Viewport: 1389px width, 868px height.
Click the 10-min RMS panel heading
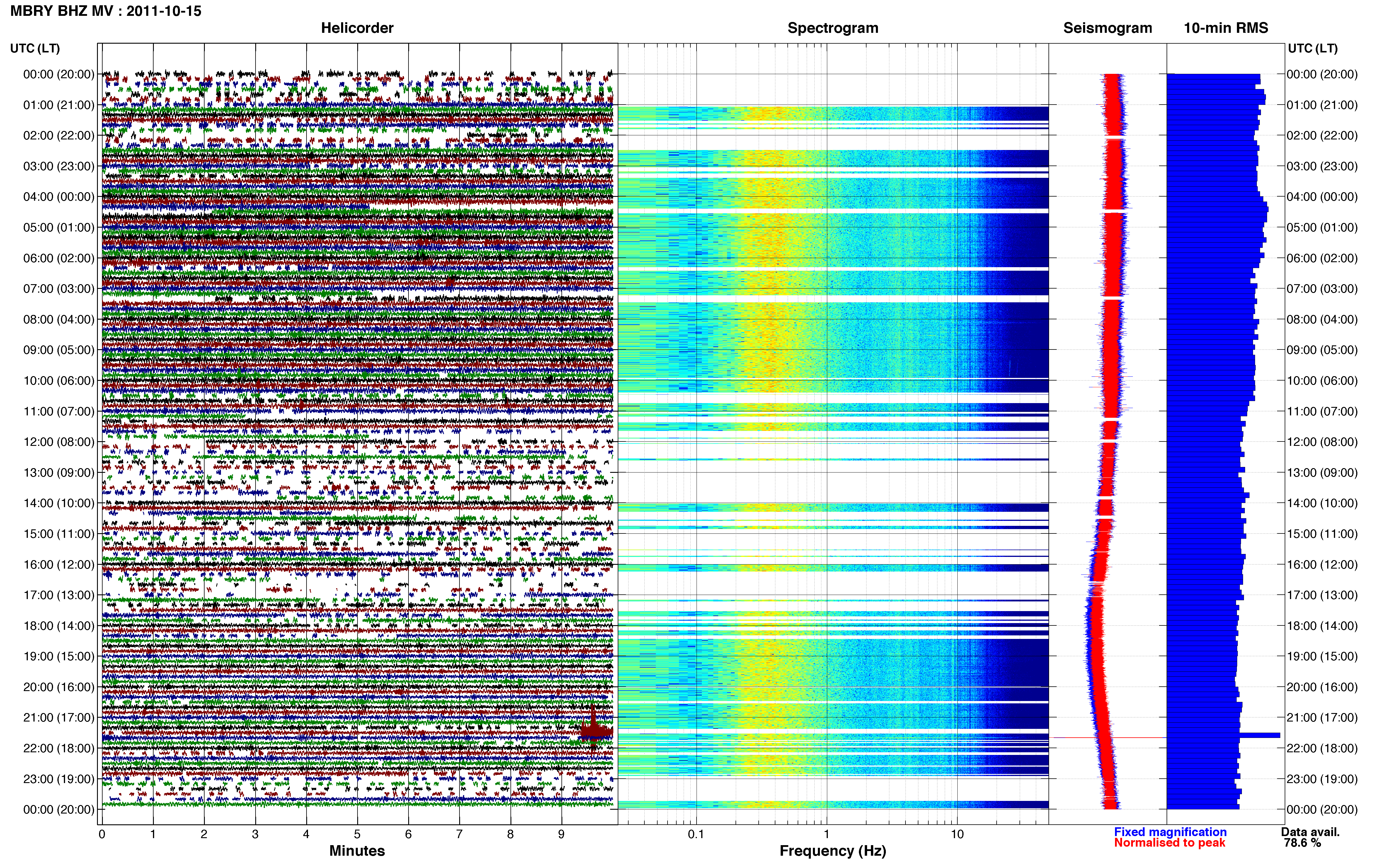coord(1226,28)
